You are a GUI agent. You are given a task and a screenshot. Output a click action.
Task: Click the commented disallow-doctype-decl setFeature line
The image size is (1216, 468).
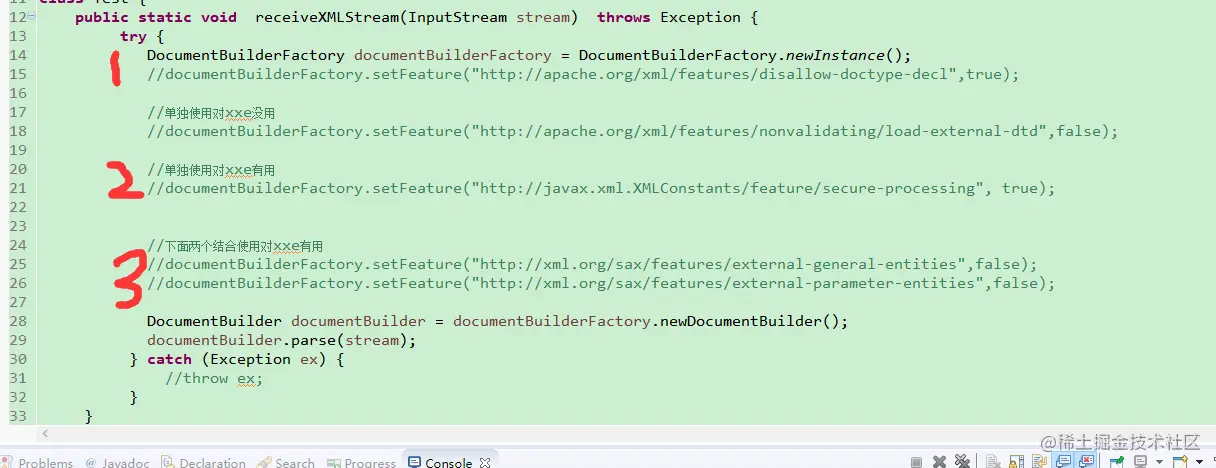(583, 74)
